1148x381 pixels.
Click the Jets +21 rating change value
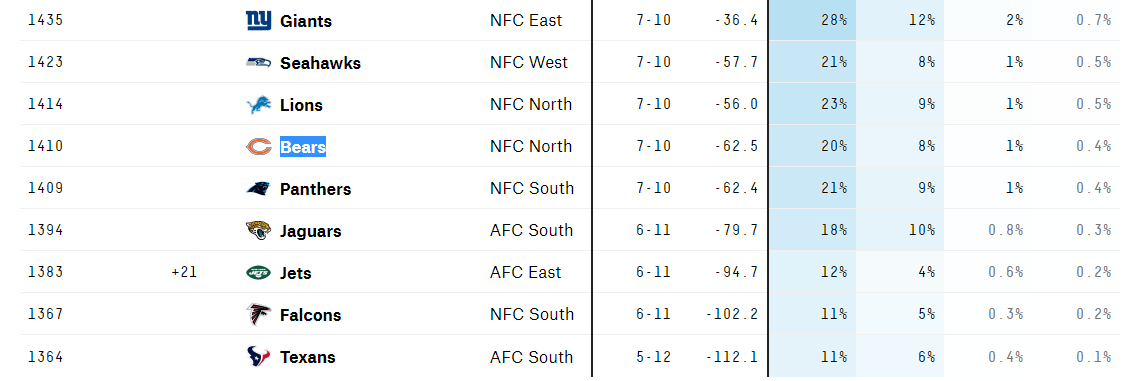coord(184,272)
